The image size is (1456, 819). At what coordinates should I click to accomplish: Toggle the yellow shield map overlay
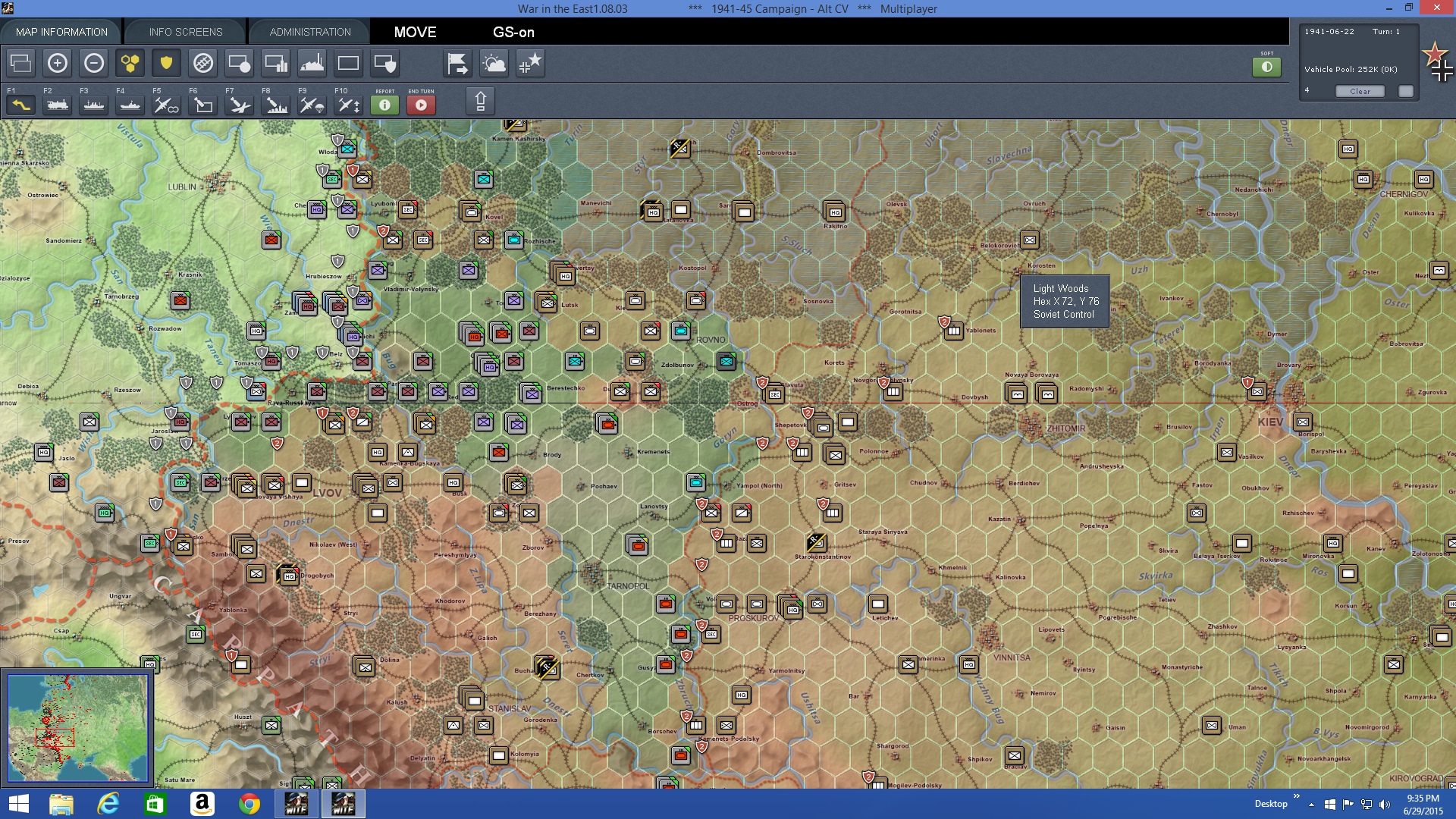pyautogui.click(x=166, y=63)
